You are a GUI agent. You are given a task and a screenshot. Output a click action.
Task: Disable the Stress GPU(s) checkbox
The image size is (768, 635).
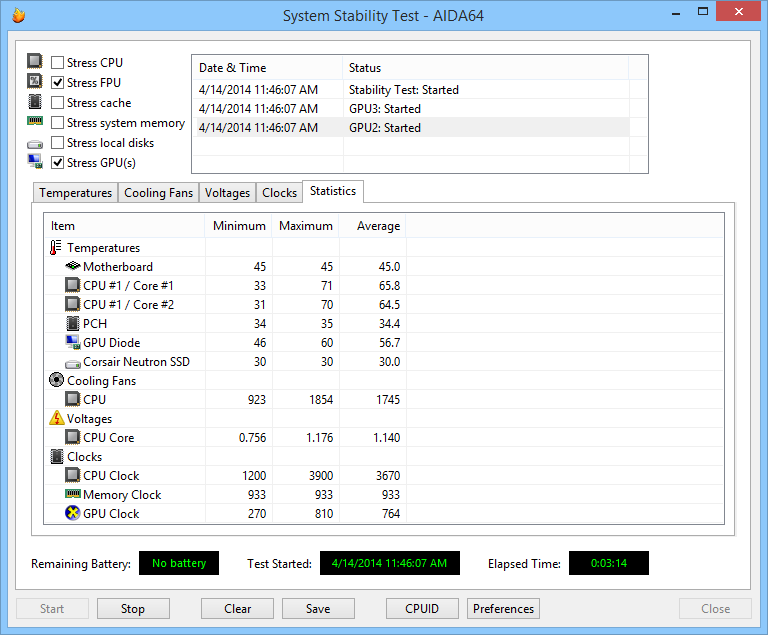tap(58, 163)
